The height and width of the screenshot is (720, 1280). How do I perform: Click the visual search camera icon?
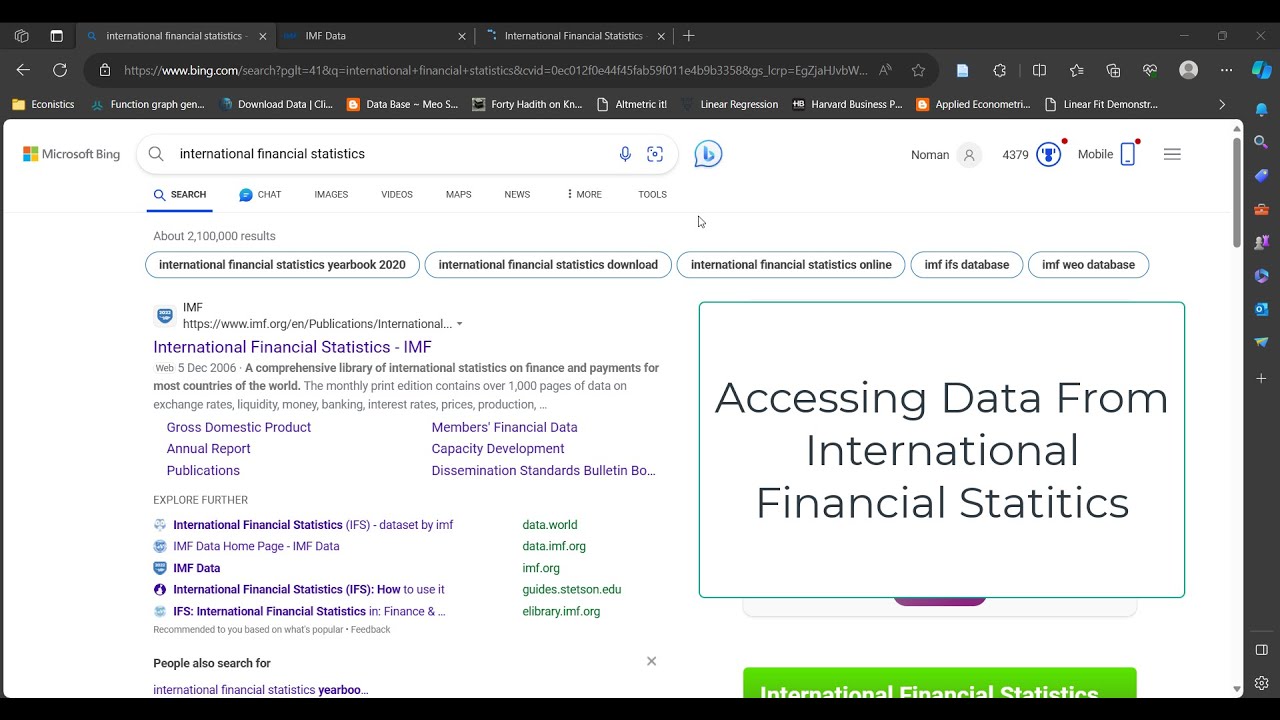655,154
